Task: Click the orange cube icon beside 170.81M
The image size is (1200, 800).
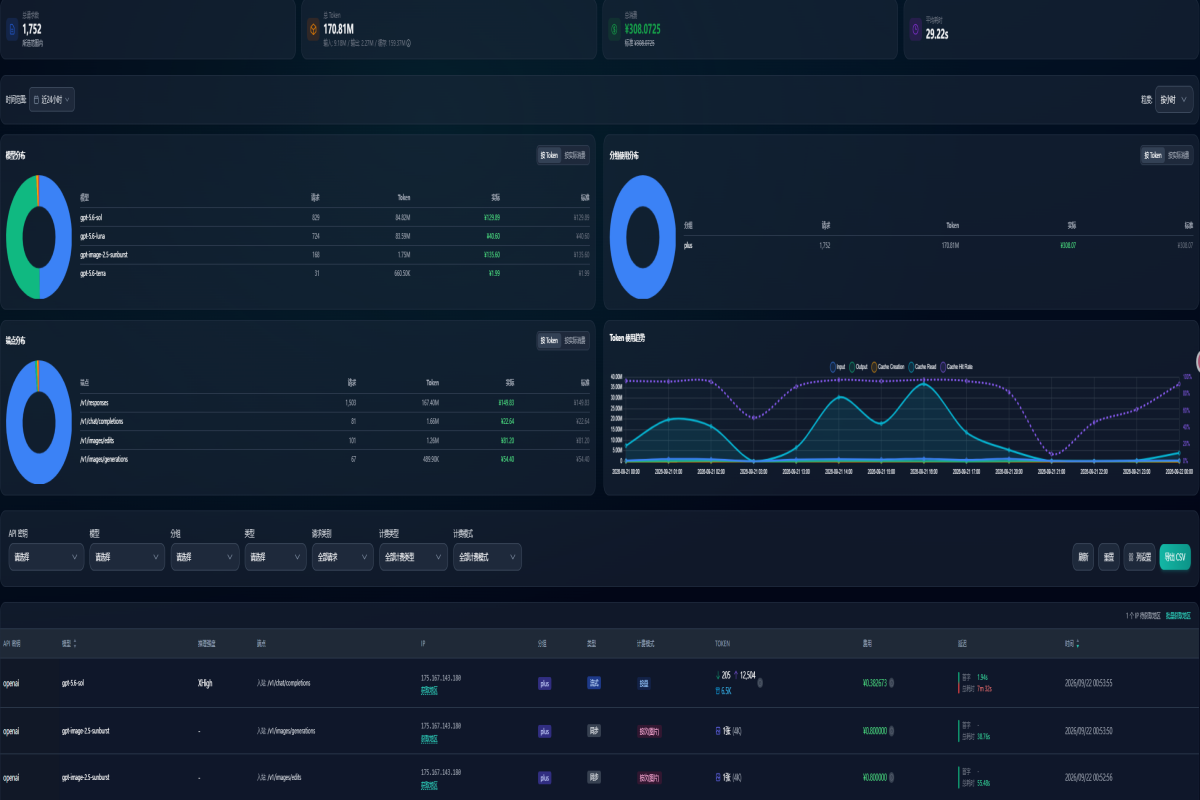Action: pyautogui.click(x=313, y=29)
